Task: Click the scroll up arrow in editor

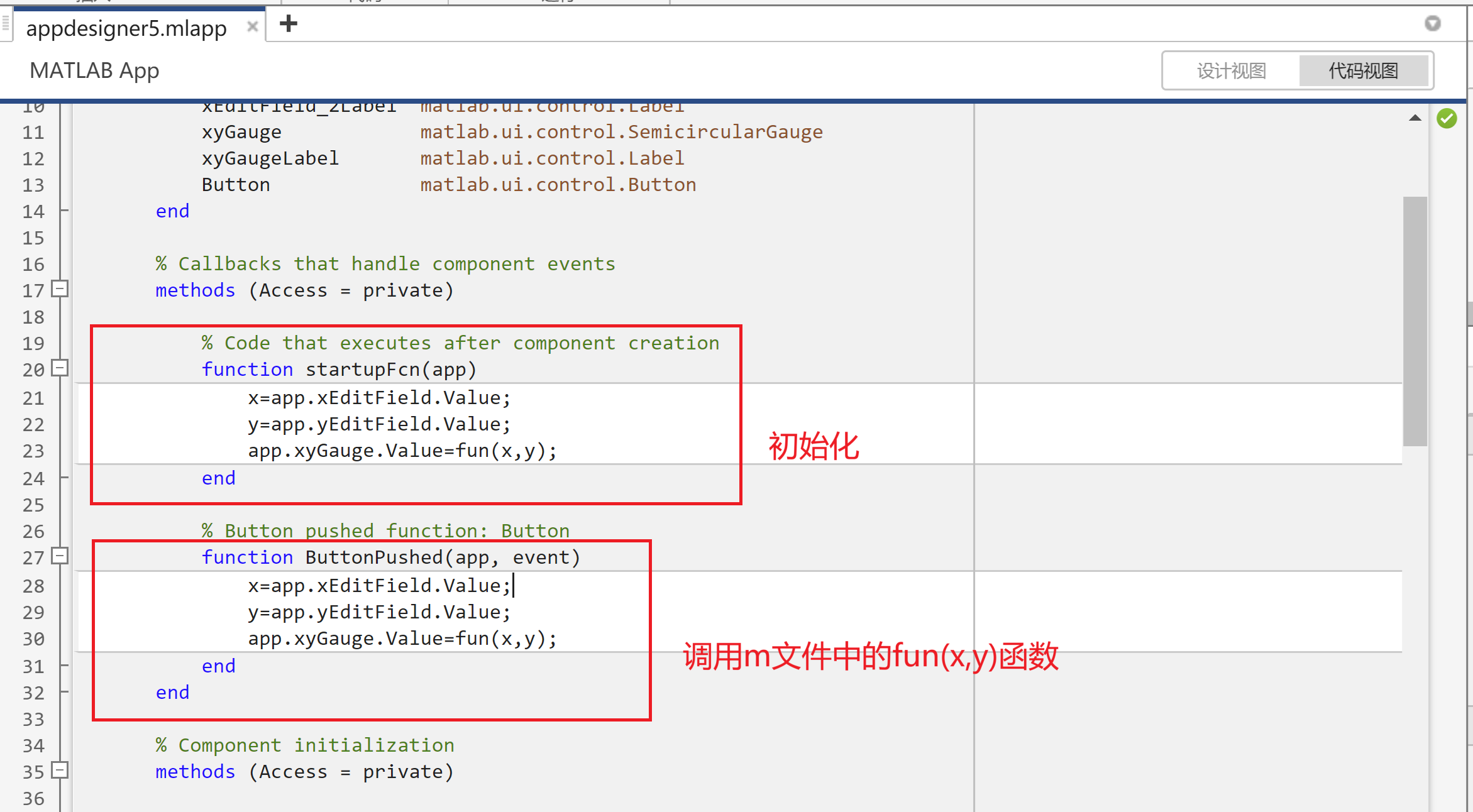Action: tap(1415, 118)
